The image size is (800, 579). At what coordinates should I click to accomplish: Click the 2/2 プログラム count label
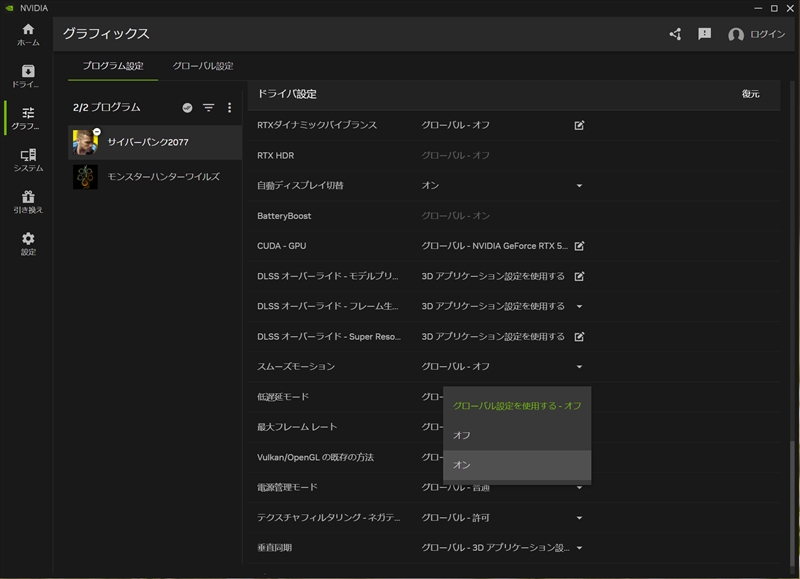point(107,108)
